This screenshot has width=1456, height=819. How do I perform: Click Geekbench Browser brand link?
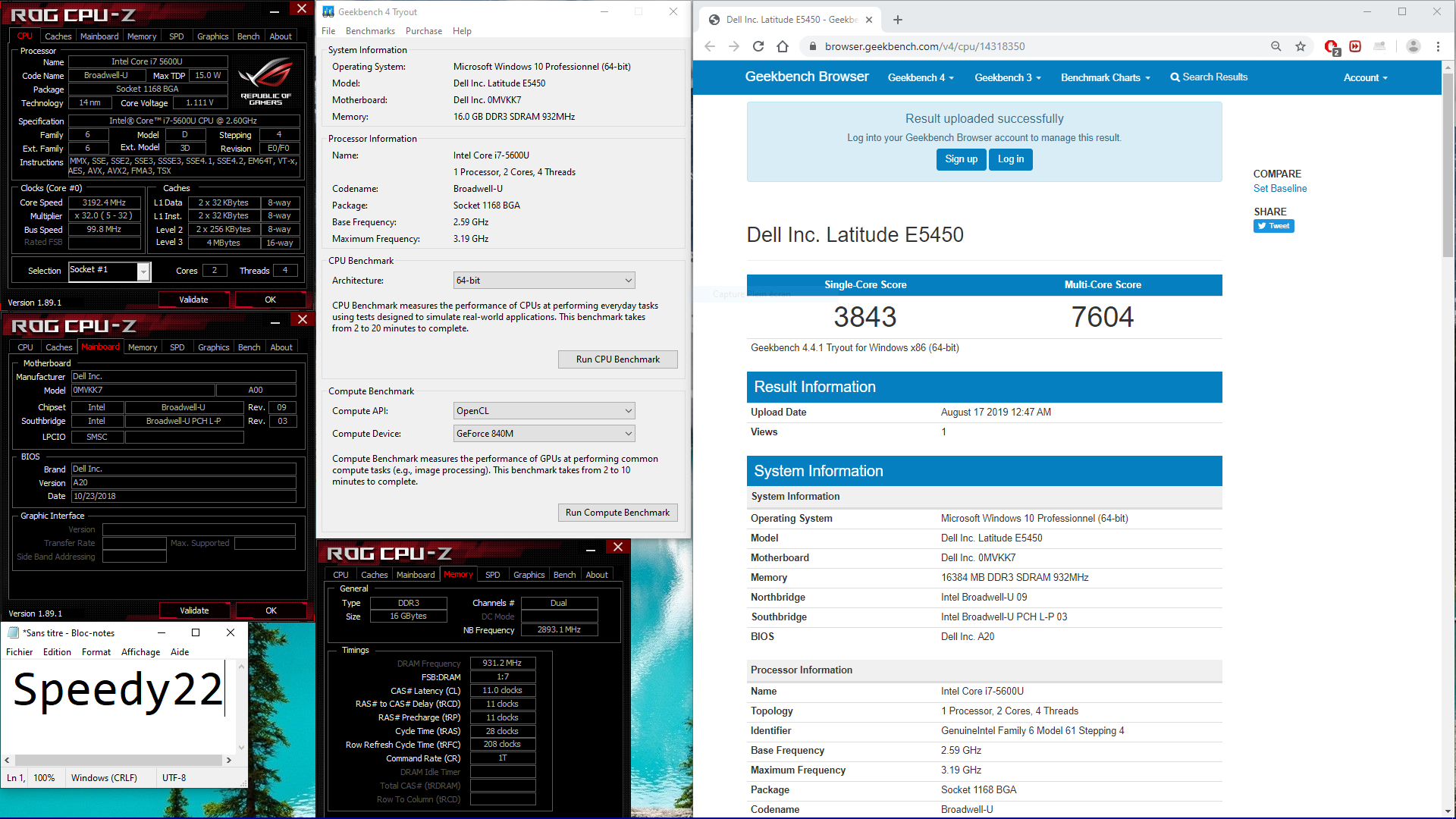coord(807,77)
